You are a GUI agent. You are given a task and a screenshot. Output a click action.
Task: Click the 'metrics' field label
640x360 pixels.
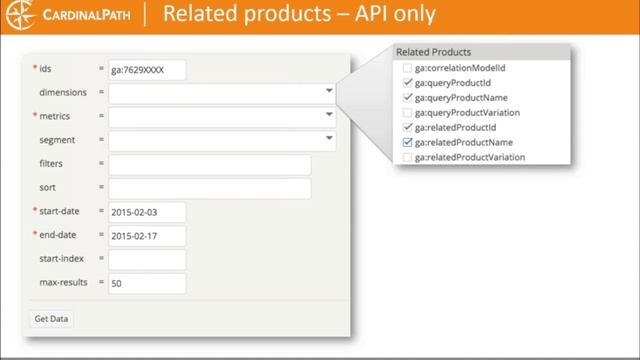54,116
